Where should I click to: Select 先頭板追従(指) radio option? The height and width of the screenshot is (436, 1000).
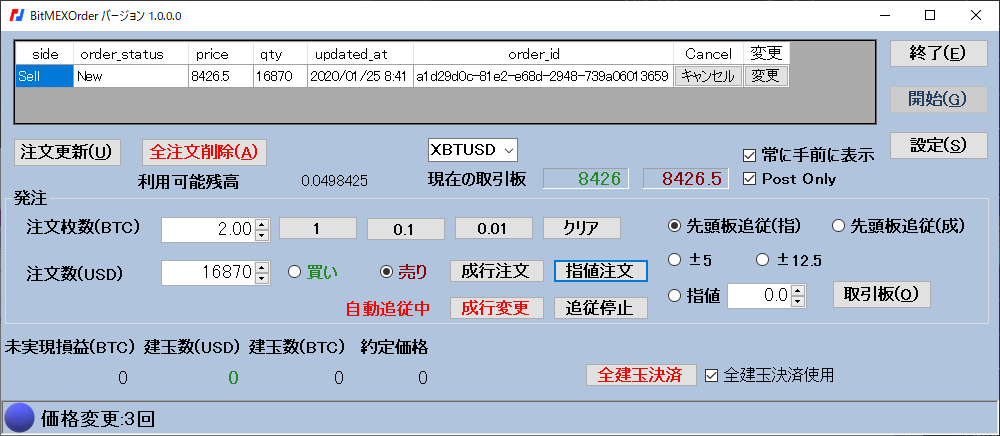pos(673,226)
